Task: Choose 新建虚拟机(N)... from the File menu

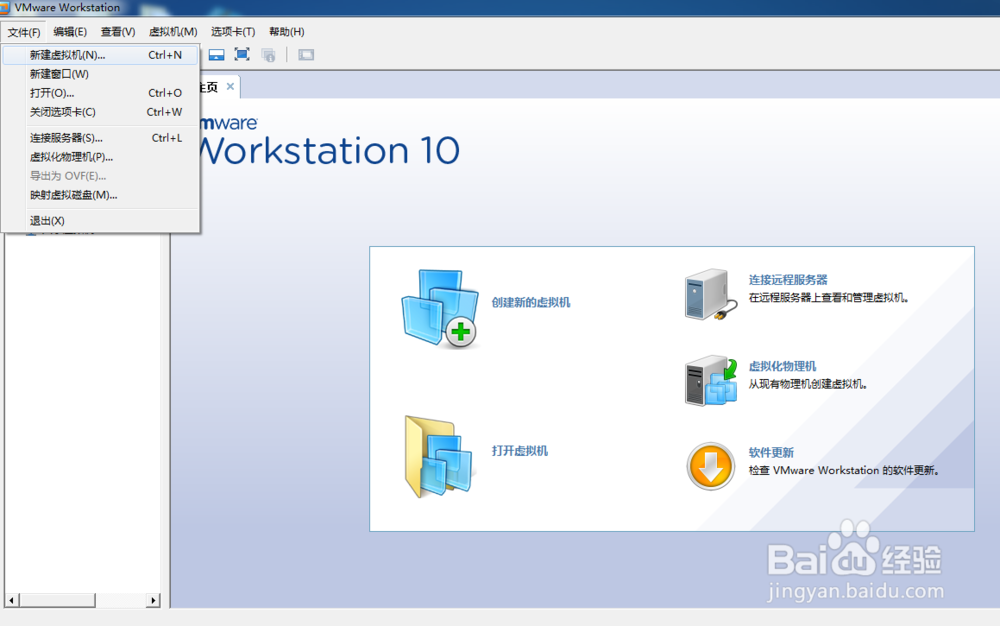Action: [x=101, y=55]
